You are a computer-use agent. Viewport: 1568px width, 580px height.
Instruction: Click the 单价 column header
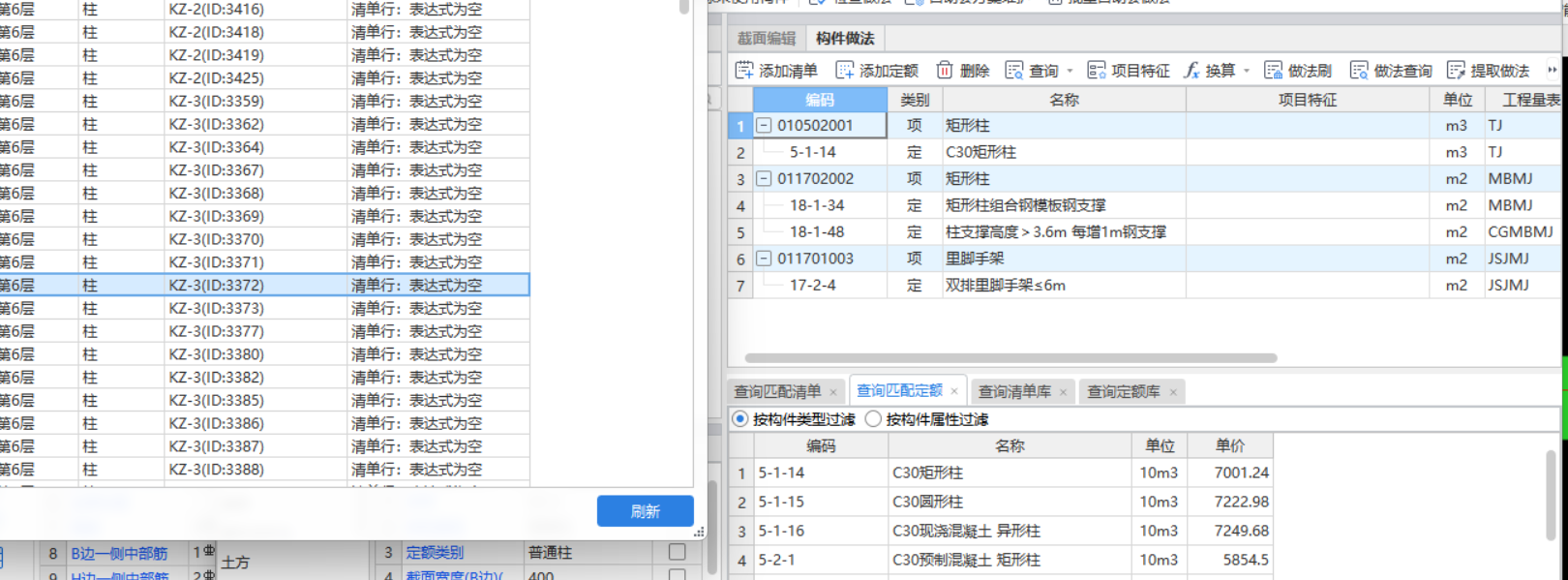[x=1230, y=445]
